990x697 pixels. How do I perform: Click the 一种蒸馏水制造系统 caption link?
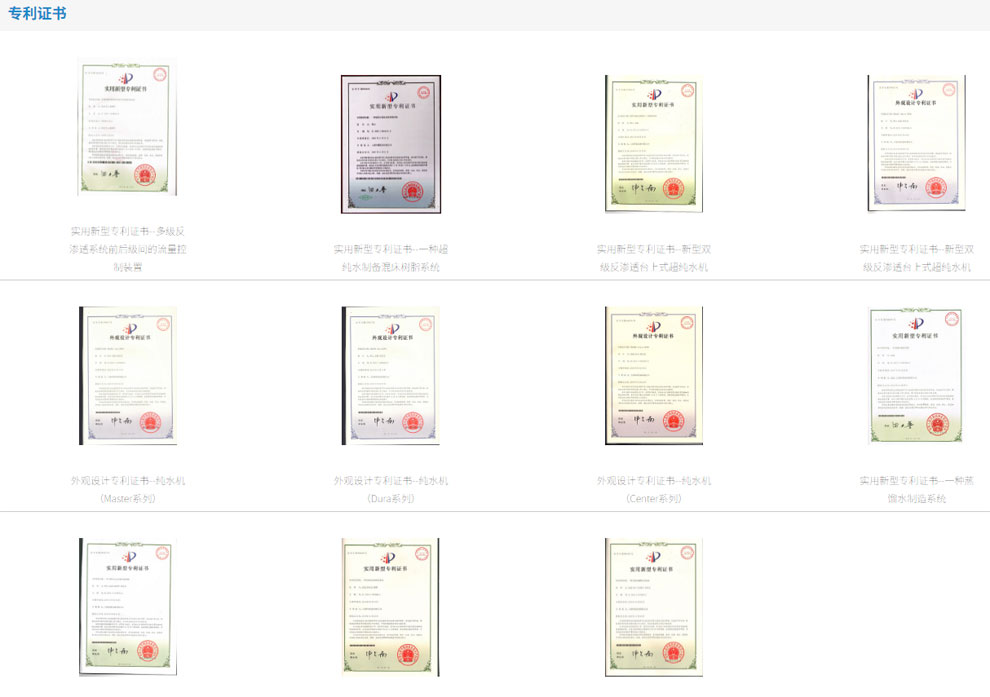point(916,489)
